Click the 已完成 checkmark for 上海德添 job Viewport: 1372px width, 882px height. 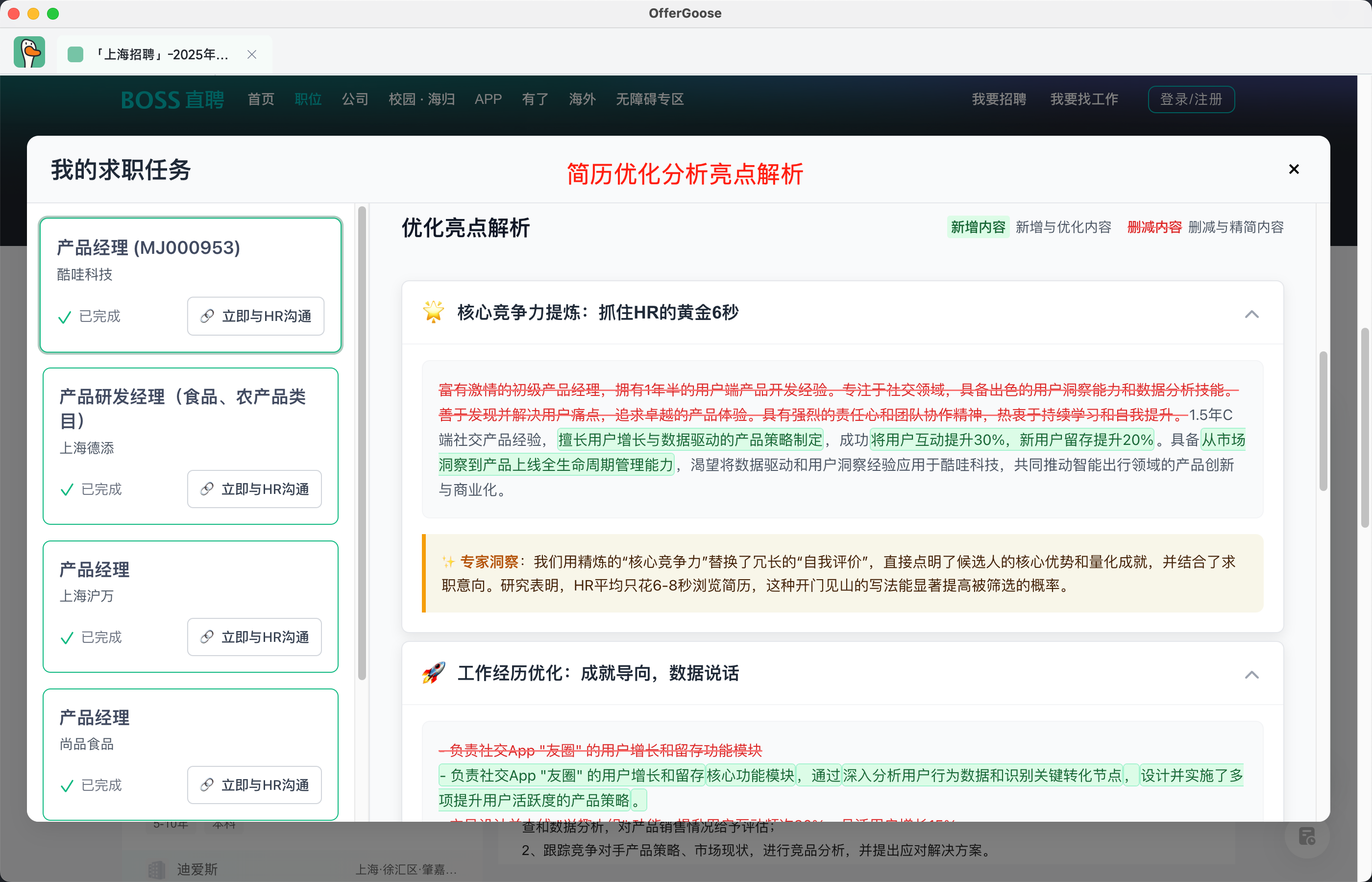point(67,490)
